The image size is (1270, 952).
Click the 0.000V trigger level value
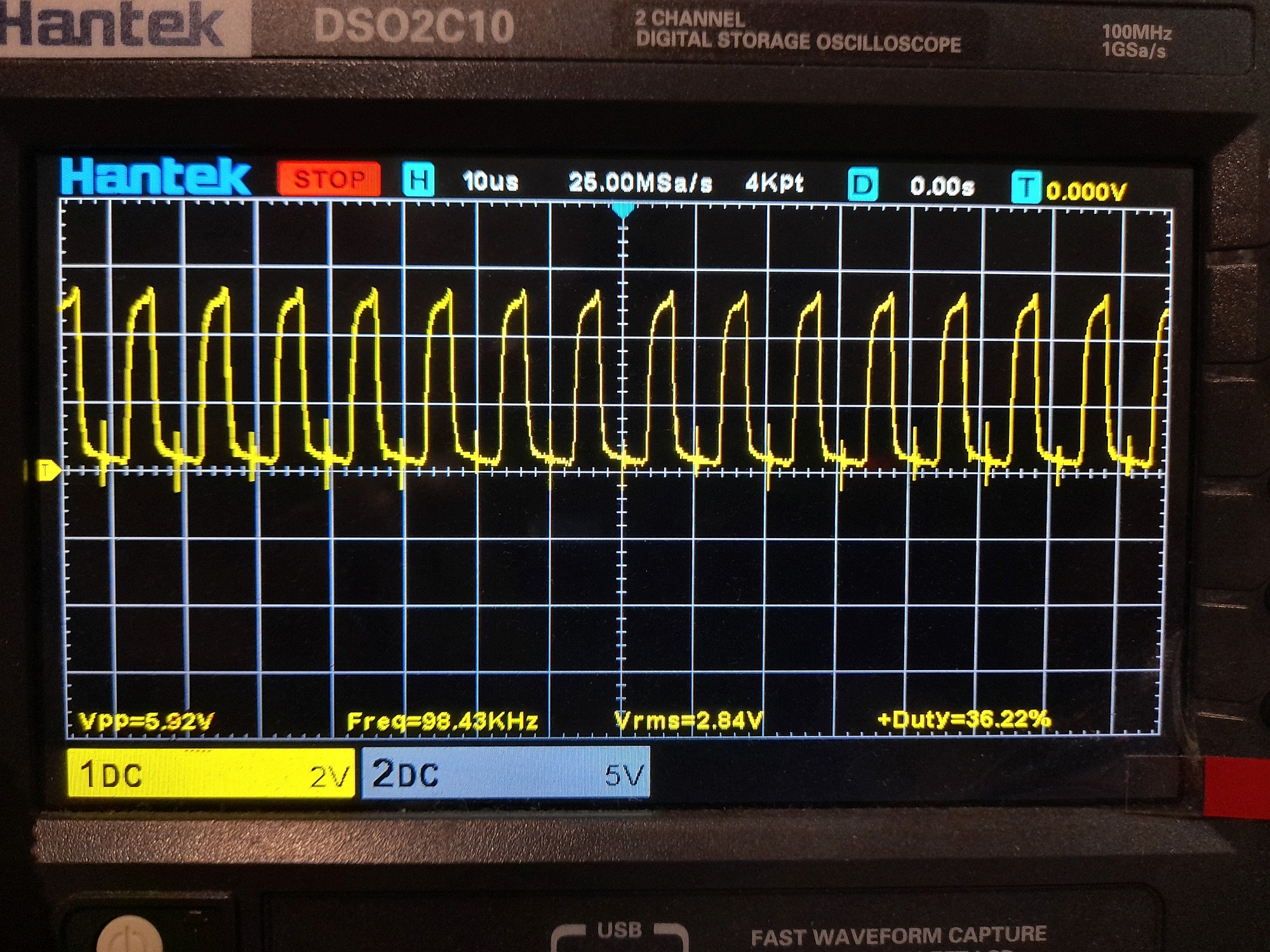(x=1086, y=190)
